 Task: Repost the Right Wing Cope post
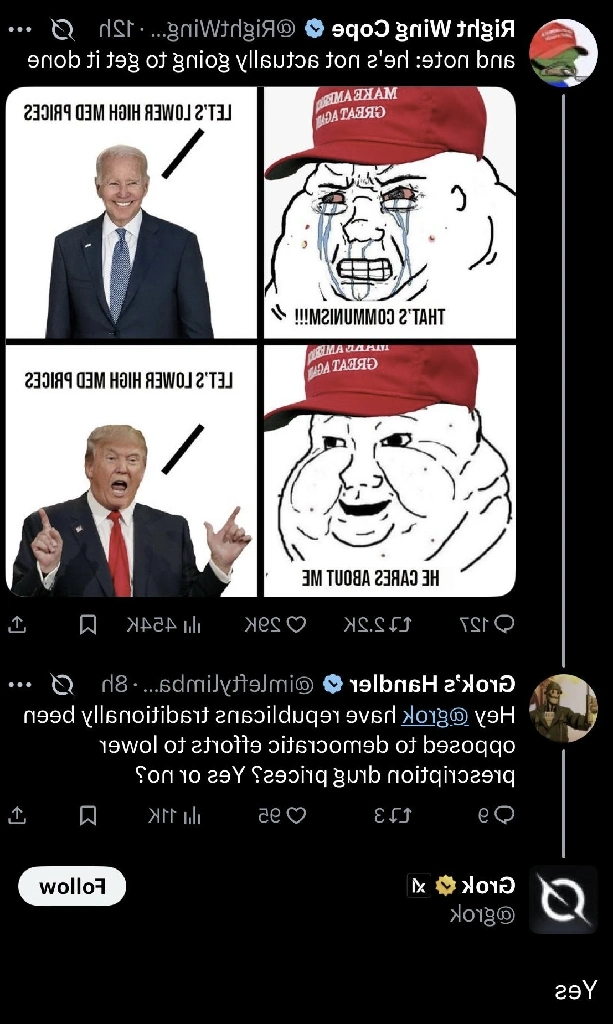378,624
